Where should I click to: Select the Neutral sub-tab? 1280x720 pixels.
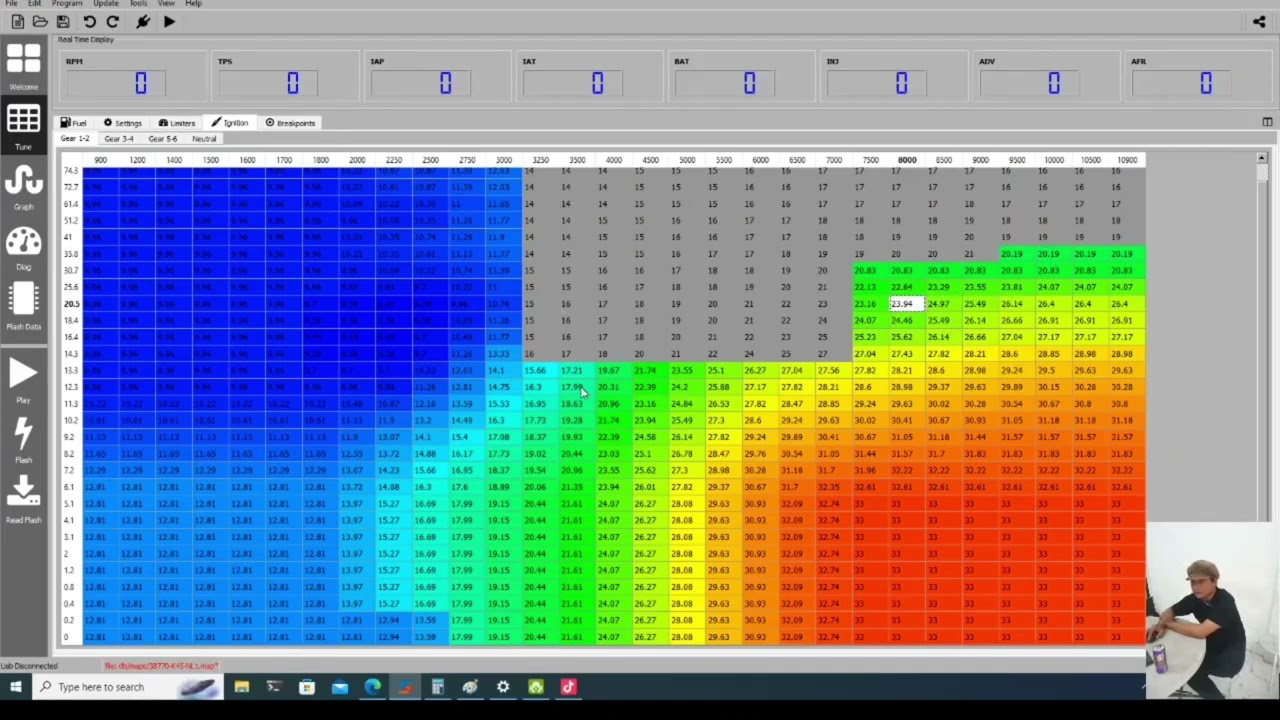point(204,139)
